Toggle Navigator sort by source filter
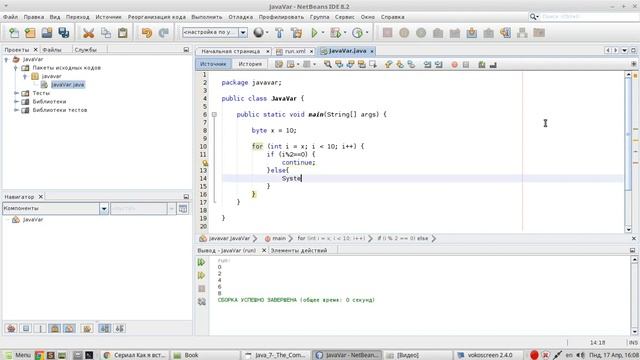 pos(120,328)
